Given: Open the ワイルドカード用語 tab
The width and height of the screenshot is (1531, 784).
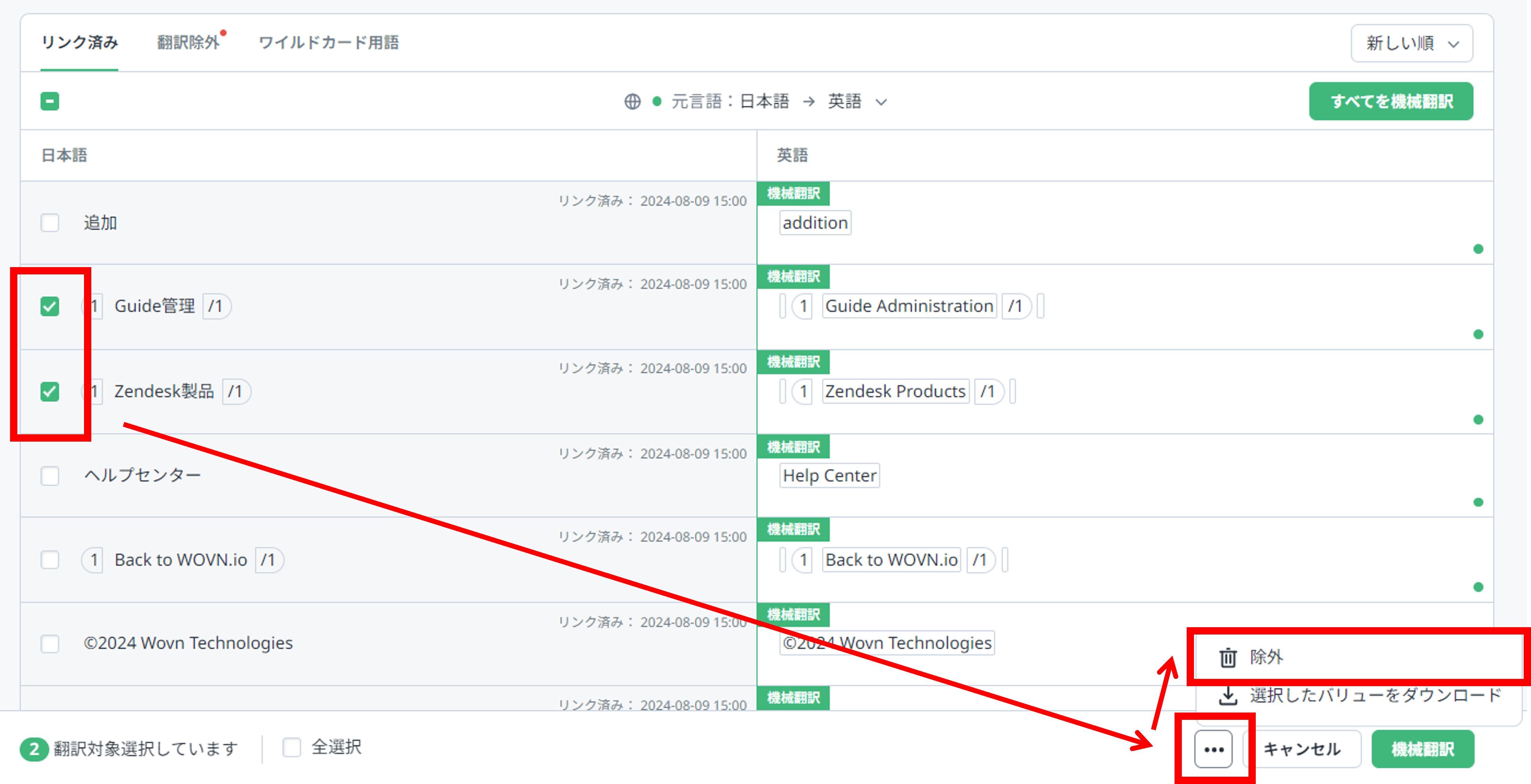Looking at the screenshot, I should (x=329, y=43).
